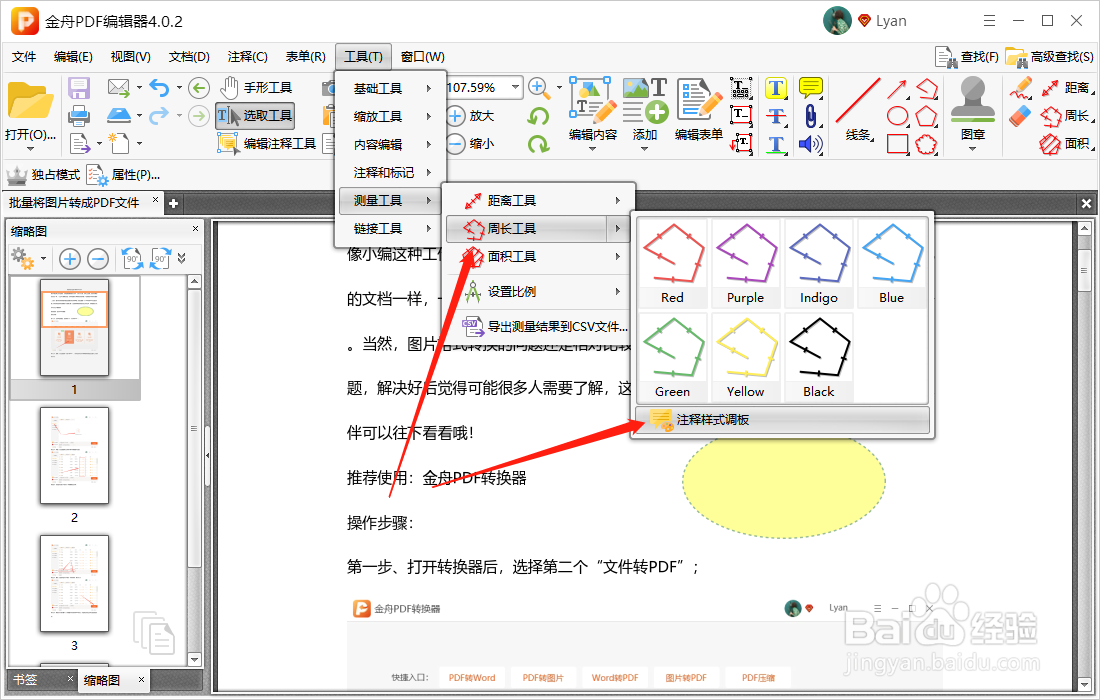Click the 编辑内容 edit content icon

point(591,100)
